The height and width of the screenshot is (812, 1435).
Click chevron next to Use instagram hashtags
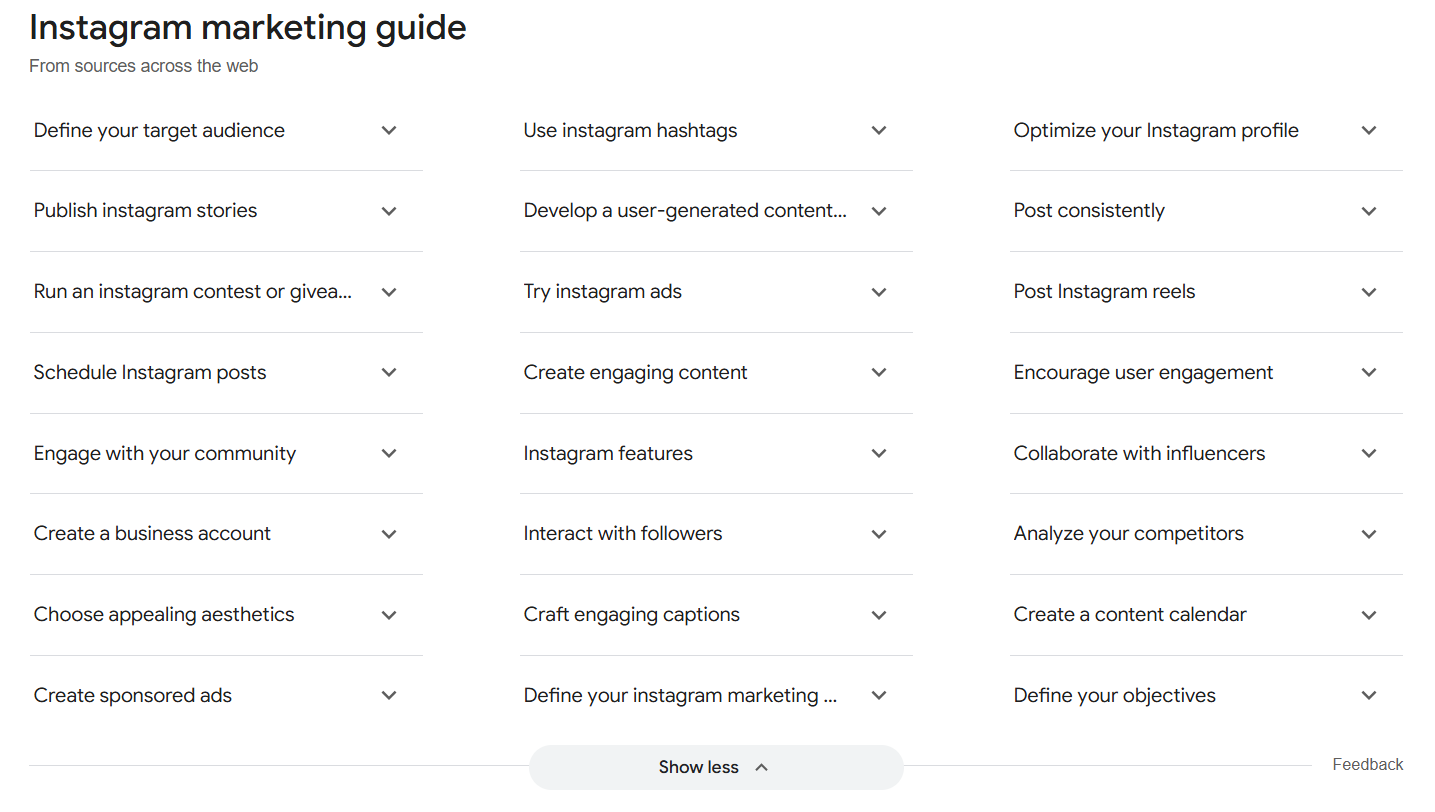[879, 131]
